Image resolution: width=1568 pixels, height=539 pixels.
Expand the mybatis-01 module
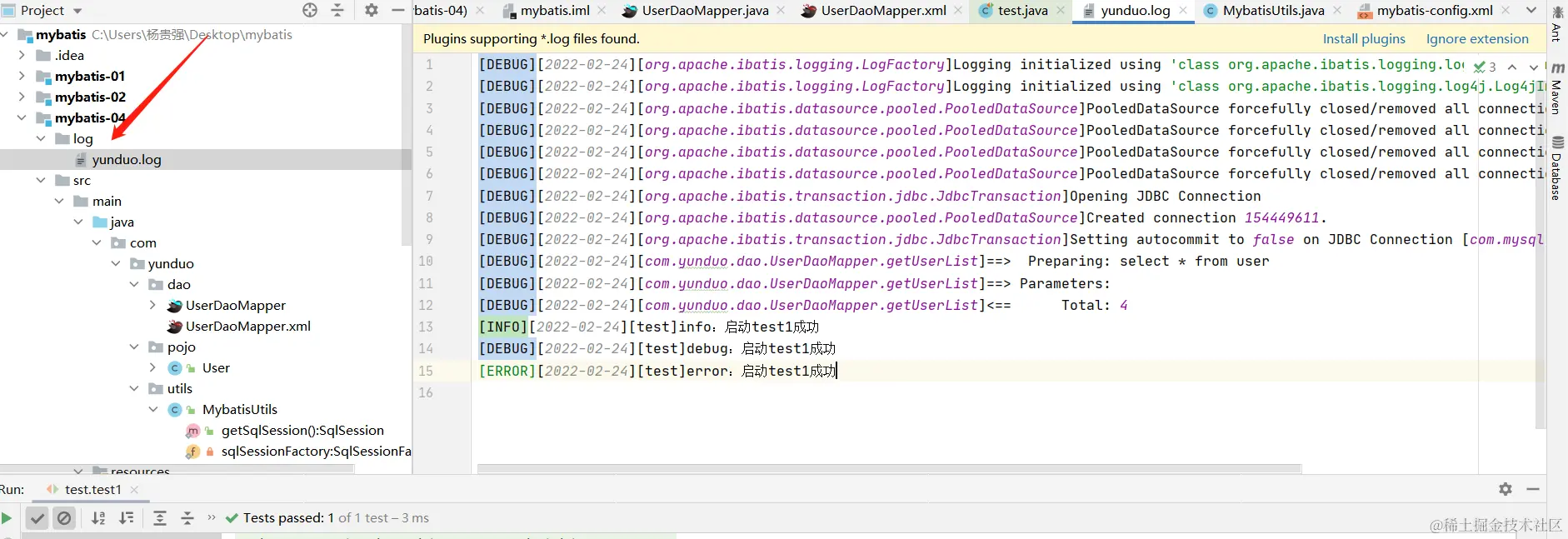point(22,76)
